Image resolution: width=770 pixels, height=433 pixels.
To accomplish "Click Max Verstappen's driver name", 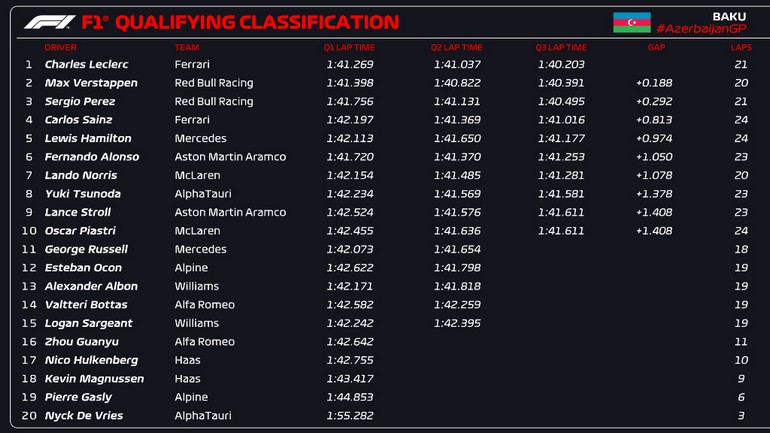I will pyautogui.click(x=91, y=83).
